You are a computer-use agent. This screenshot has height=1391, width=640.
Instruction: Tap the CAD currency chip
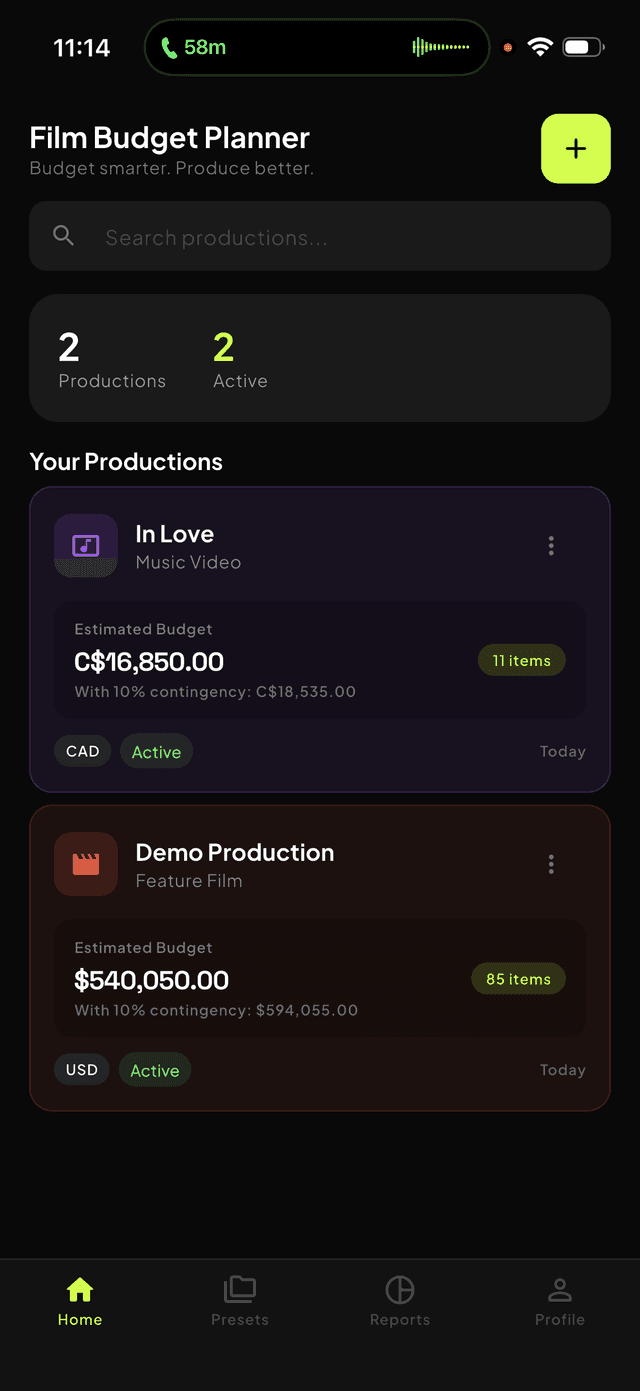tap(82, 751)
